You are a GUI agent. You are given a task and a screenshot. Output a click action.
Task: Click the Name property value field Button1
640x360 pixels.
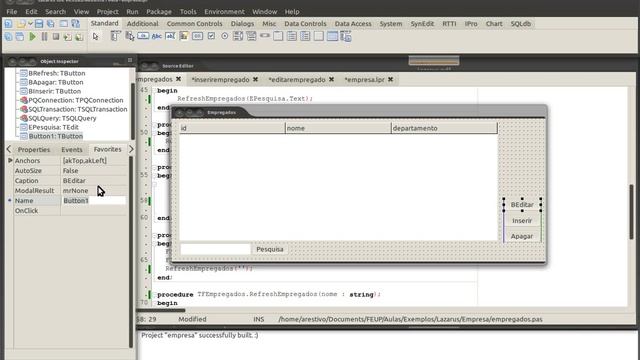94,200
